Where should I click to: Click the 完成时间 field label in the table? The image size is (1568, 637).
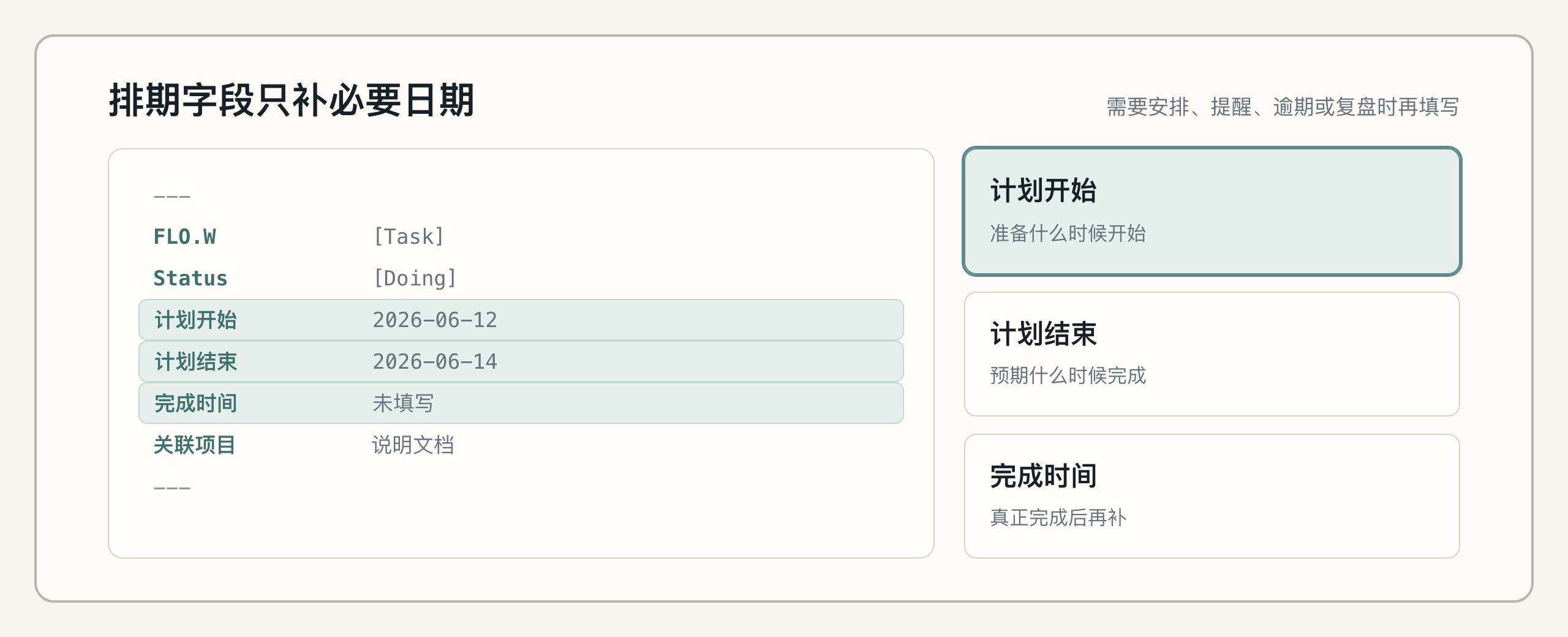[x=195, y=403]
